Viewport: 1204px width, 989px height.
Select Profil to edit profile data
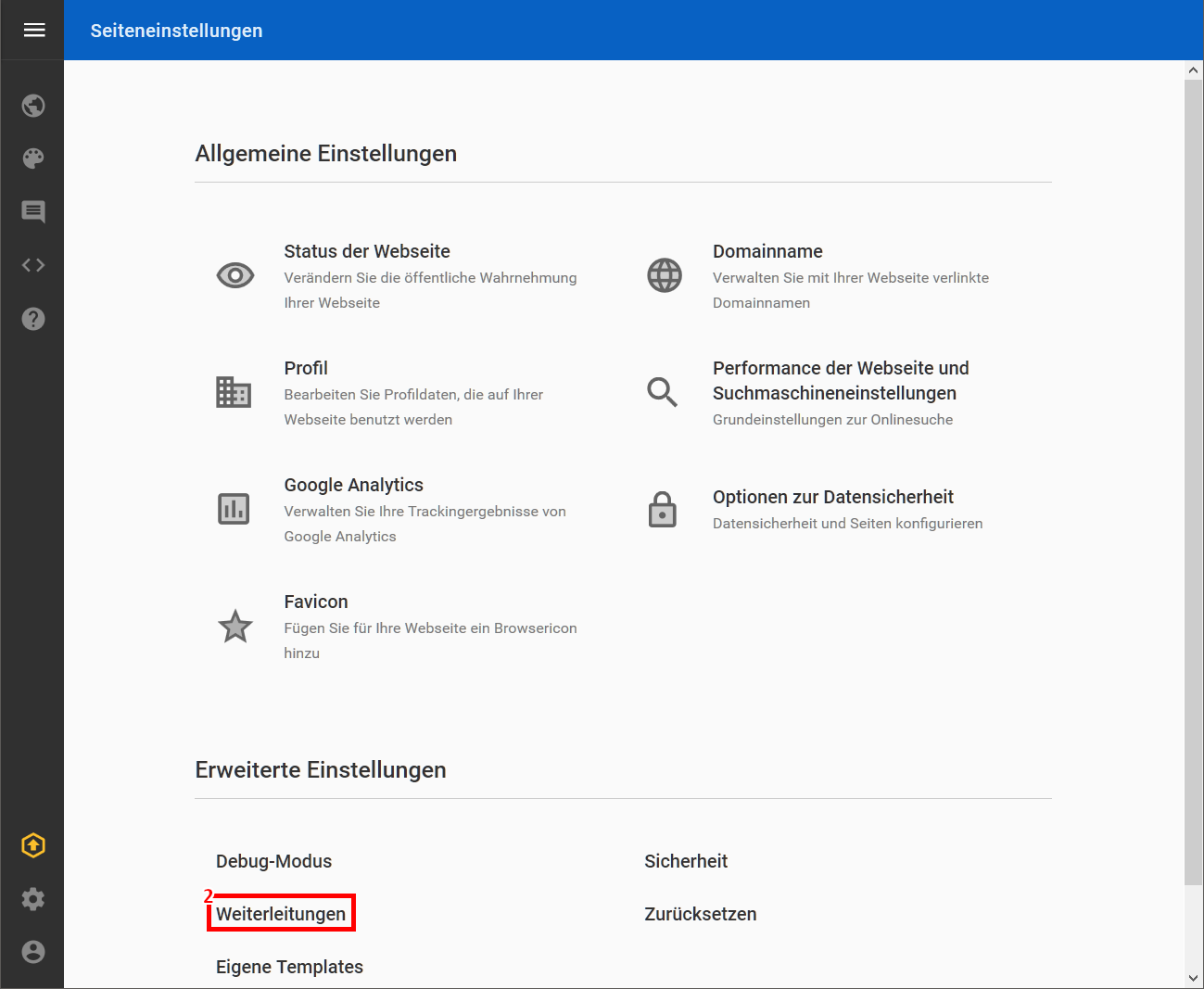coord(306,368)
